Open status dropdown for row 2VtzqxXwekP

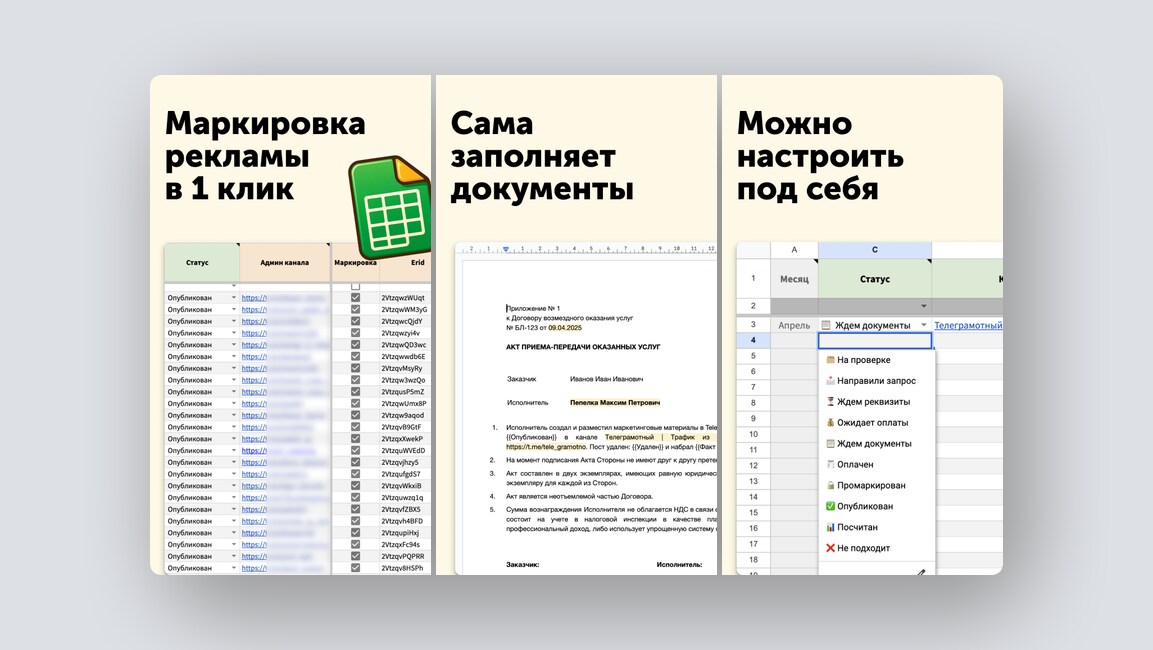(234, 439)
